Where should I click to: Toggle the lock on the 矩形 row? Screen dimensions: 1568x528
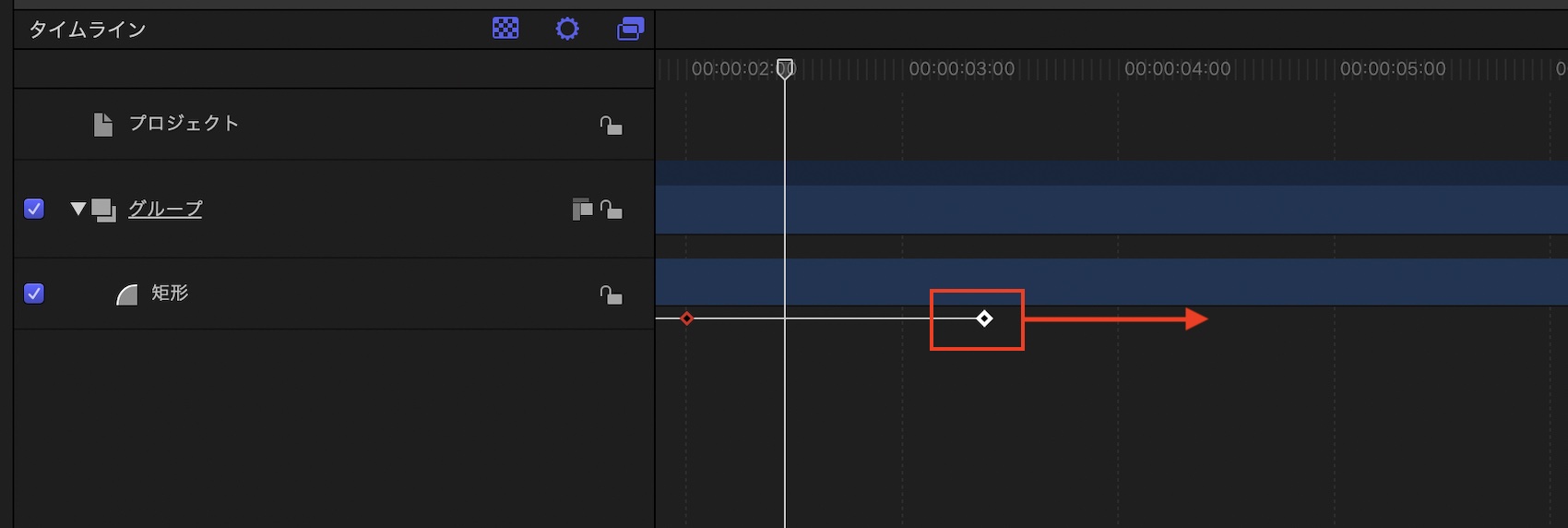pos(611,294)
